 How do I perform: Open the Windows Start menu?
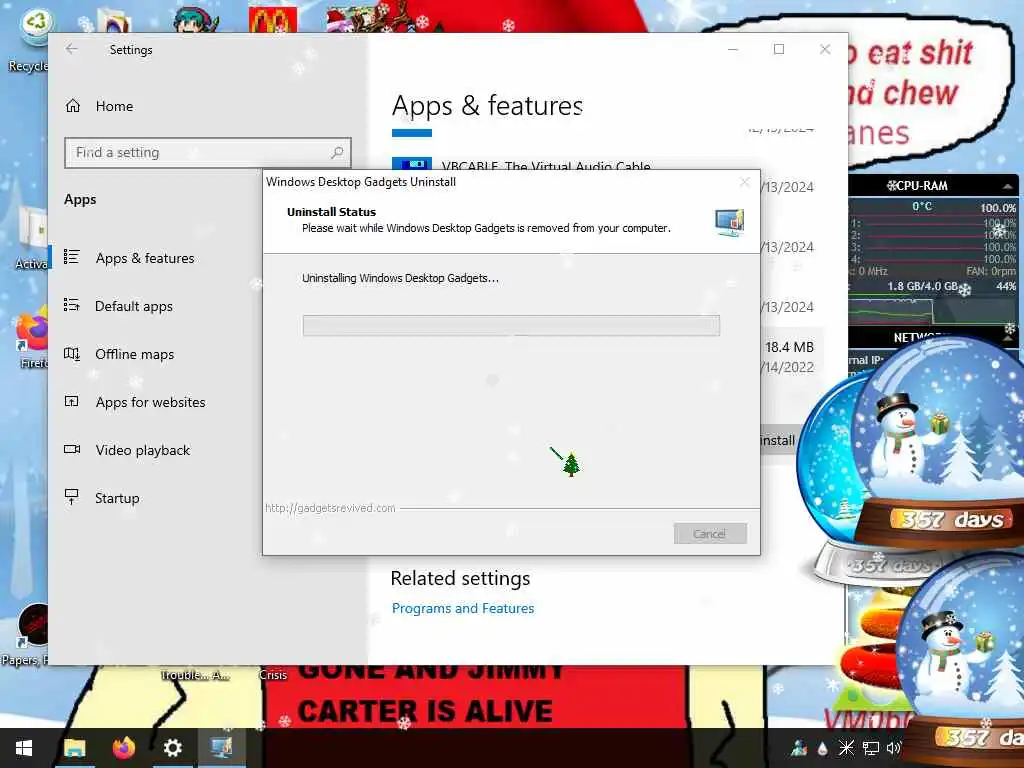(x=24, y=748)
